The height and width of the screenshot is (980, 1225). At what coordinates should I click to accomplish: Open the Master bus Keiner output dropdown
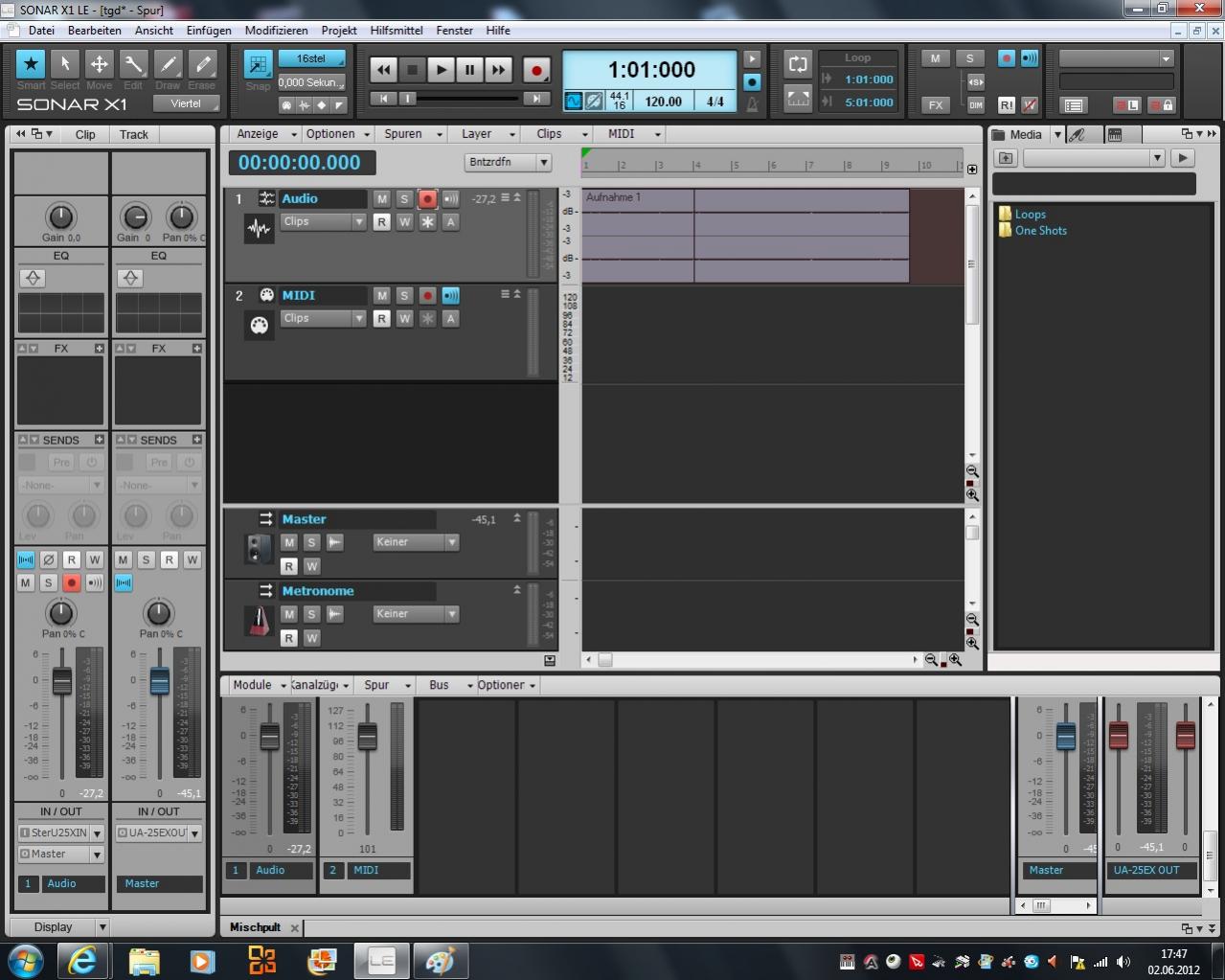[x=417, y=542]
